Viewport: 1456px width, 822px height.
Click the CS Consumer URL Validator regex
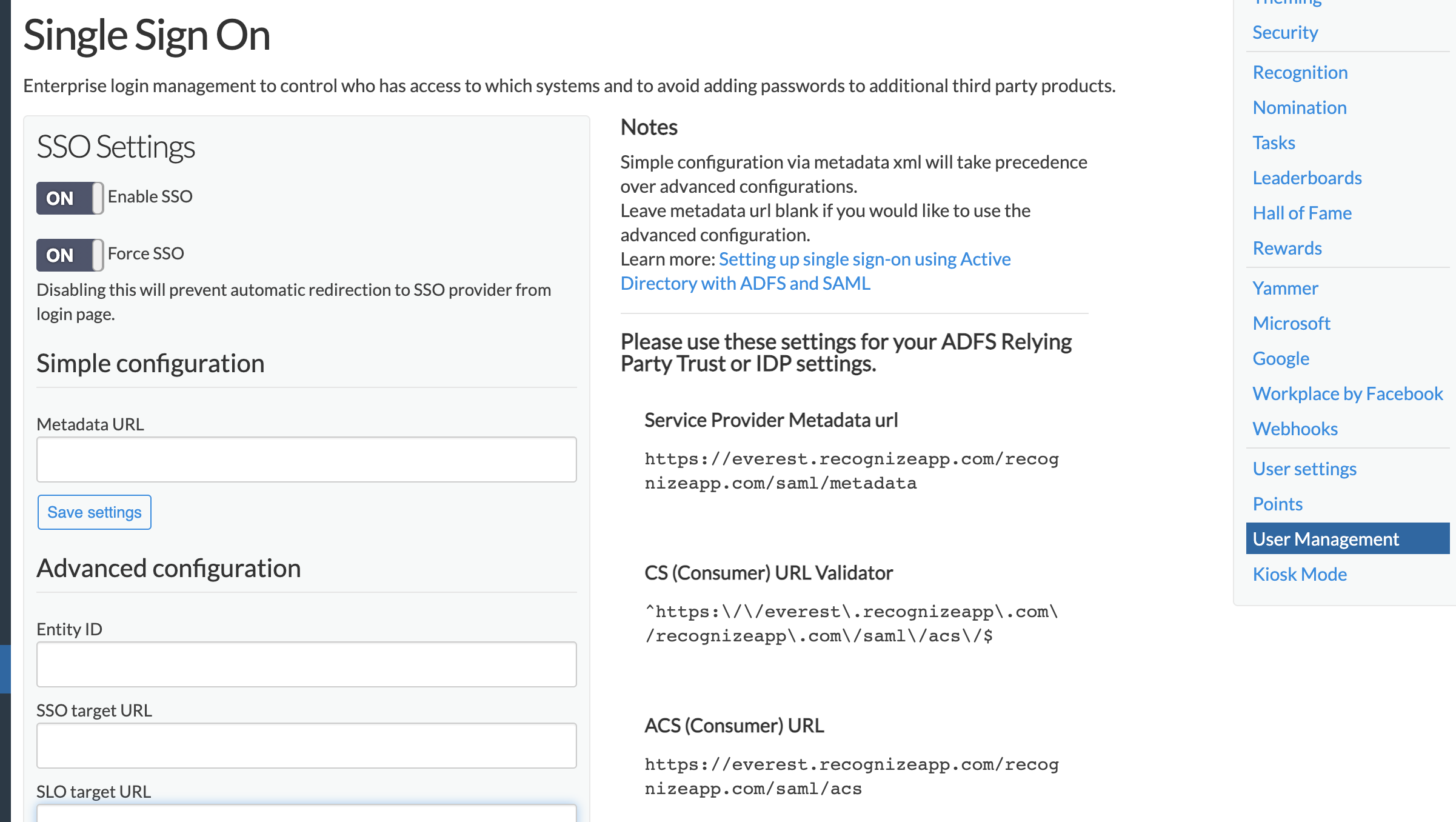coord(852,624)
